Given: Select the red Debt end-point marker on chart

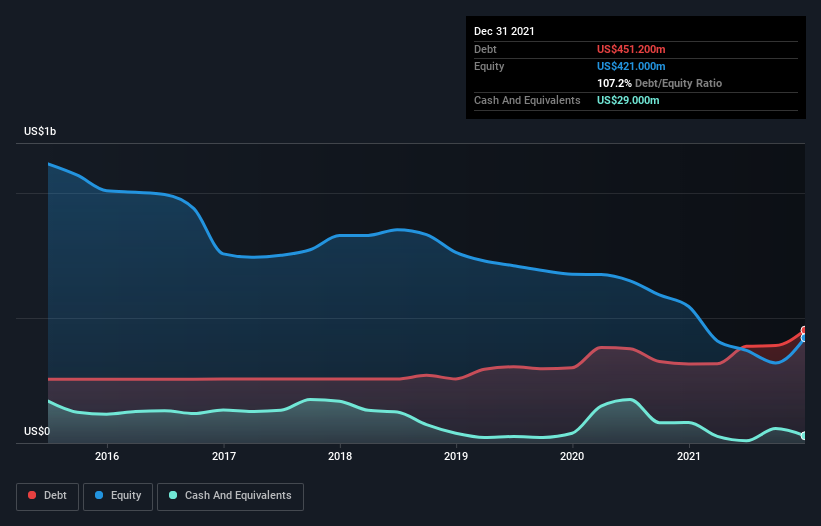Looking at the screenshot, I should [x=805, y=330].
